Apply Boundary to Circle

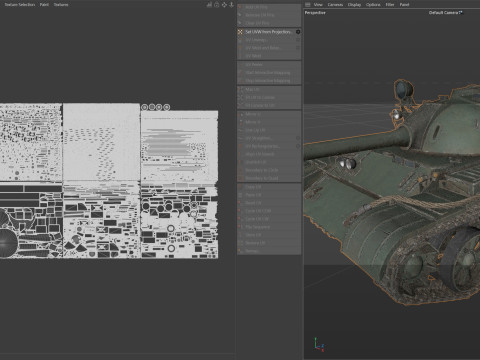[269, 170]
